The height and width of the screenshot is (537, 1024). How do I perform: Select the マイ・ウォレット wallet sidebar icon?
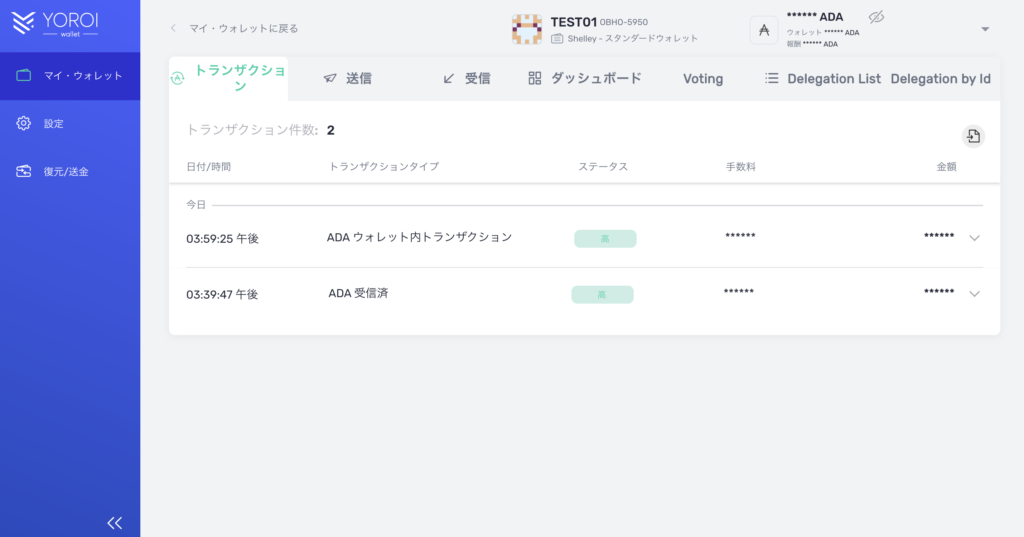tap(24, 76)
